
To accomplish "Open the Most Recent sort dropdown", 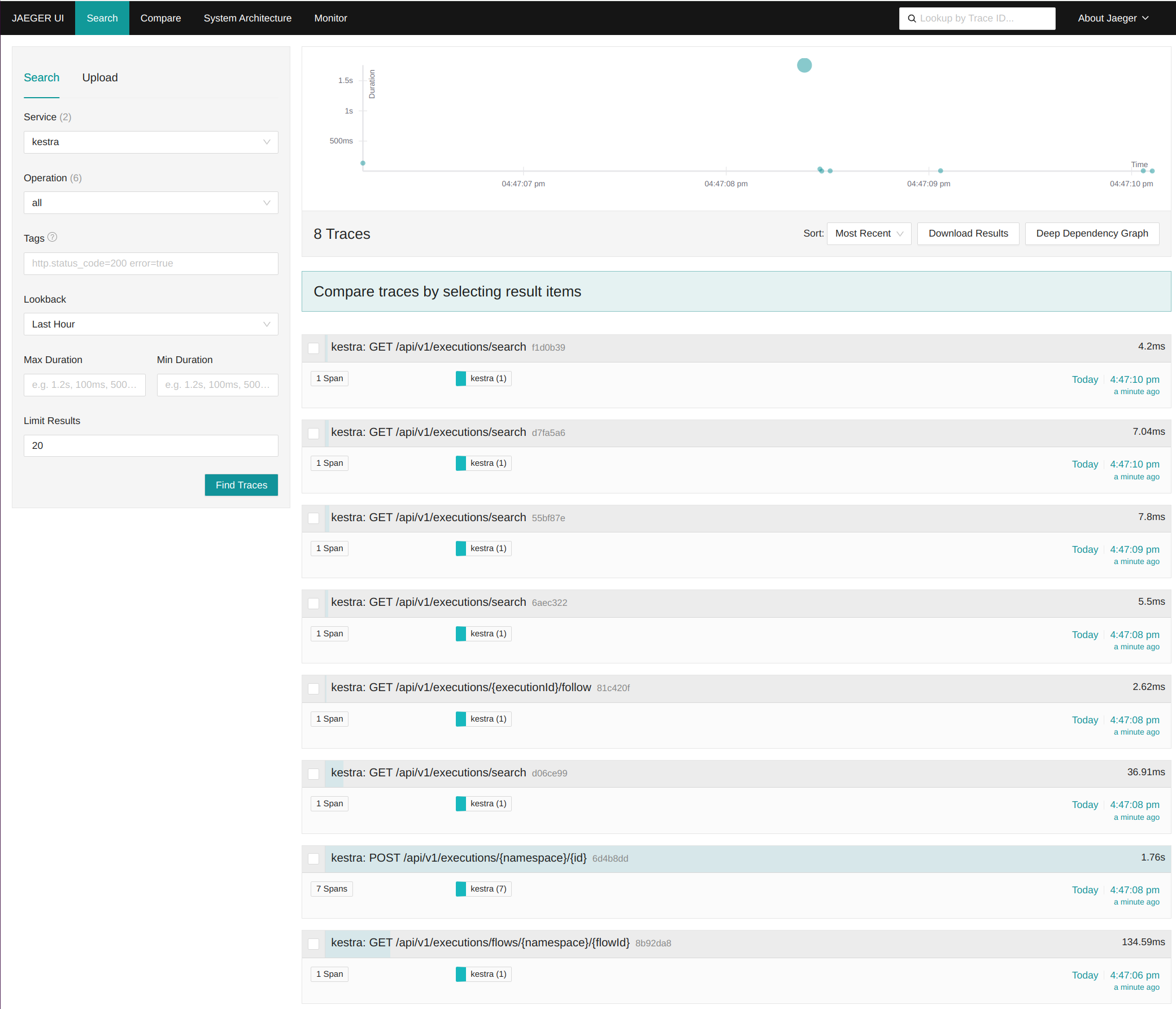I will click(x=868, y=233).
